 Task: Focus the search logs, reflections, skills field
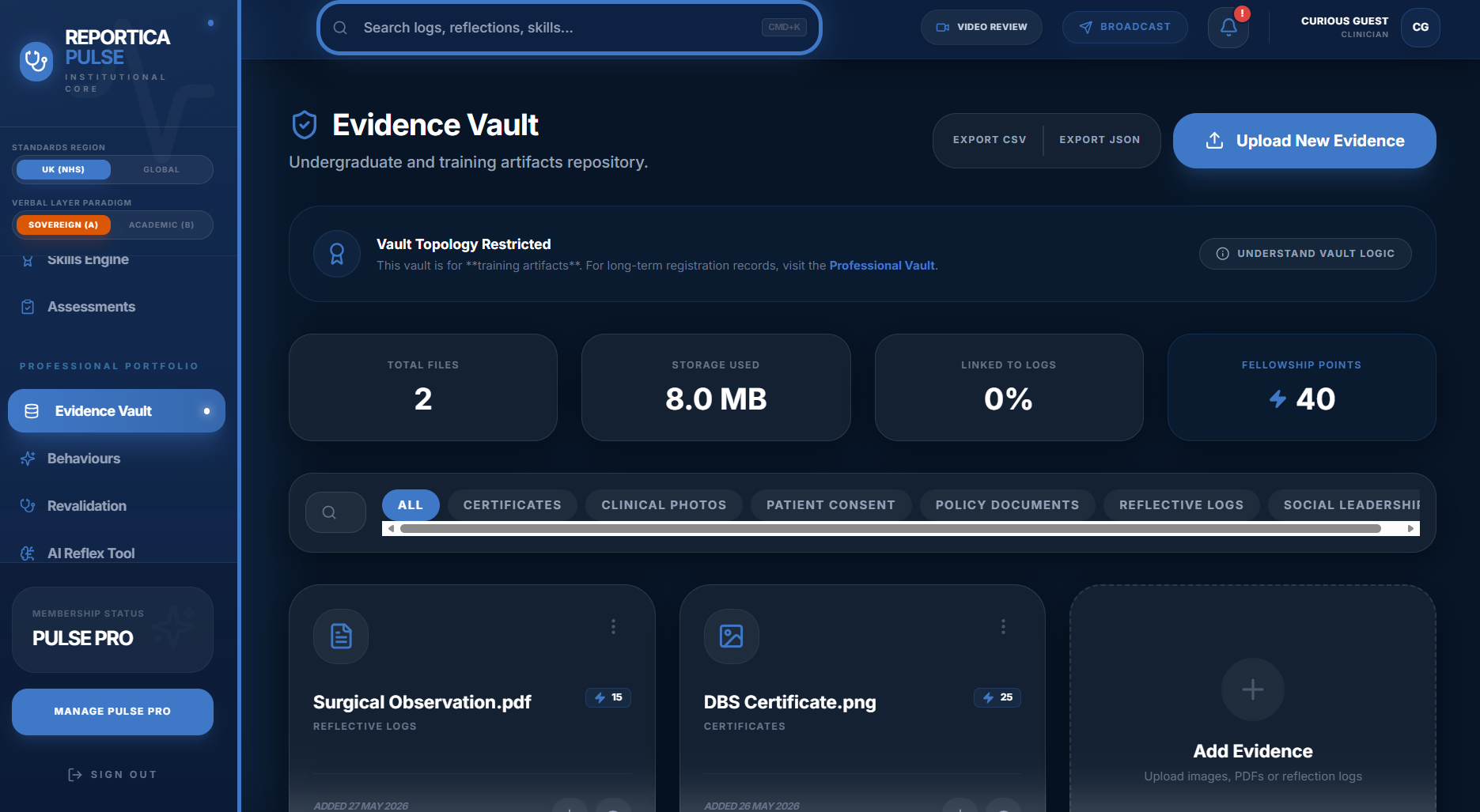coord(570,28)
